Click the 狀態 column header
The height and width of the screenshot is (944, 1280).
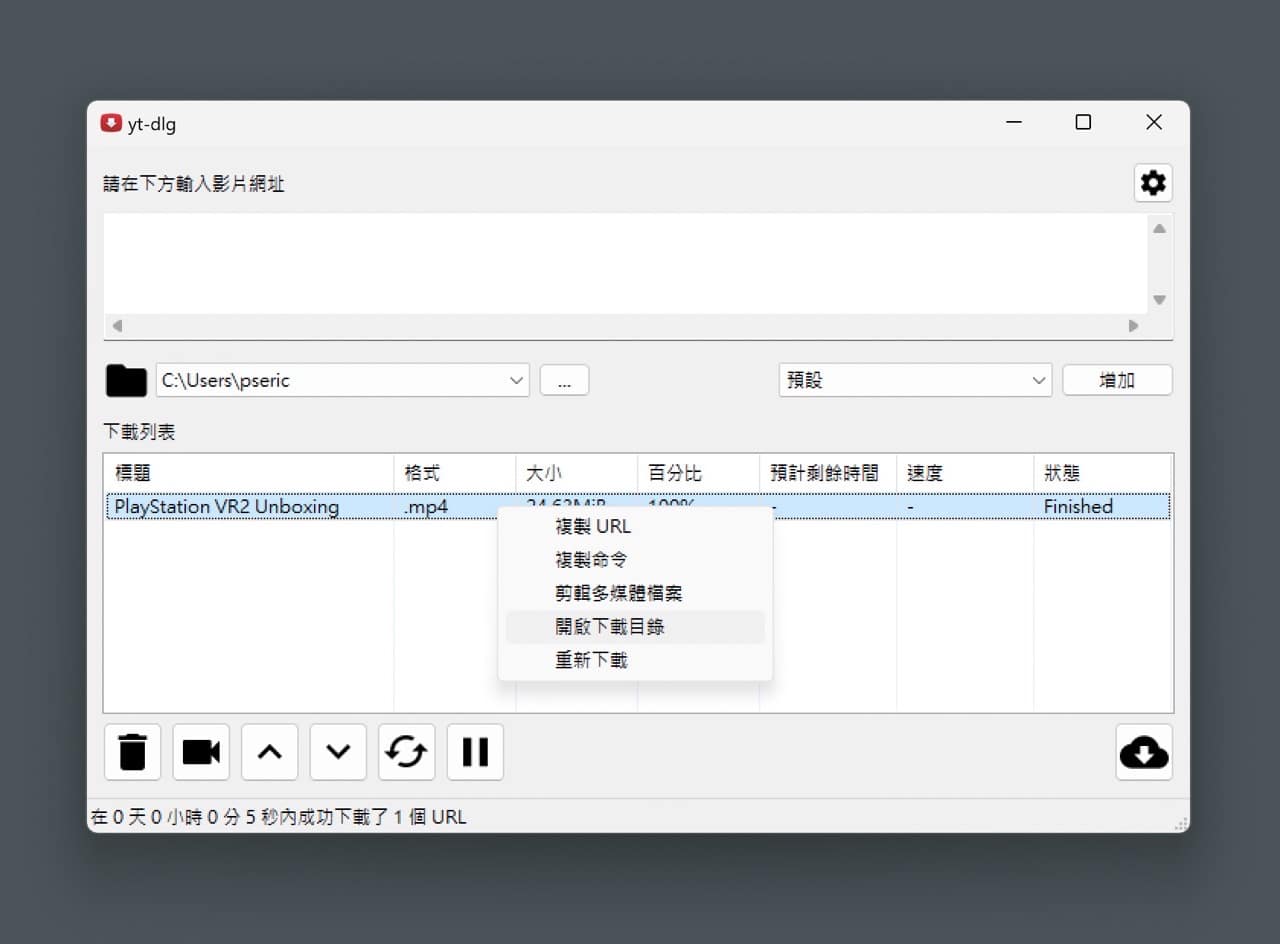coord(1102,473)
